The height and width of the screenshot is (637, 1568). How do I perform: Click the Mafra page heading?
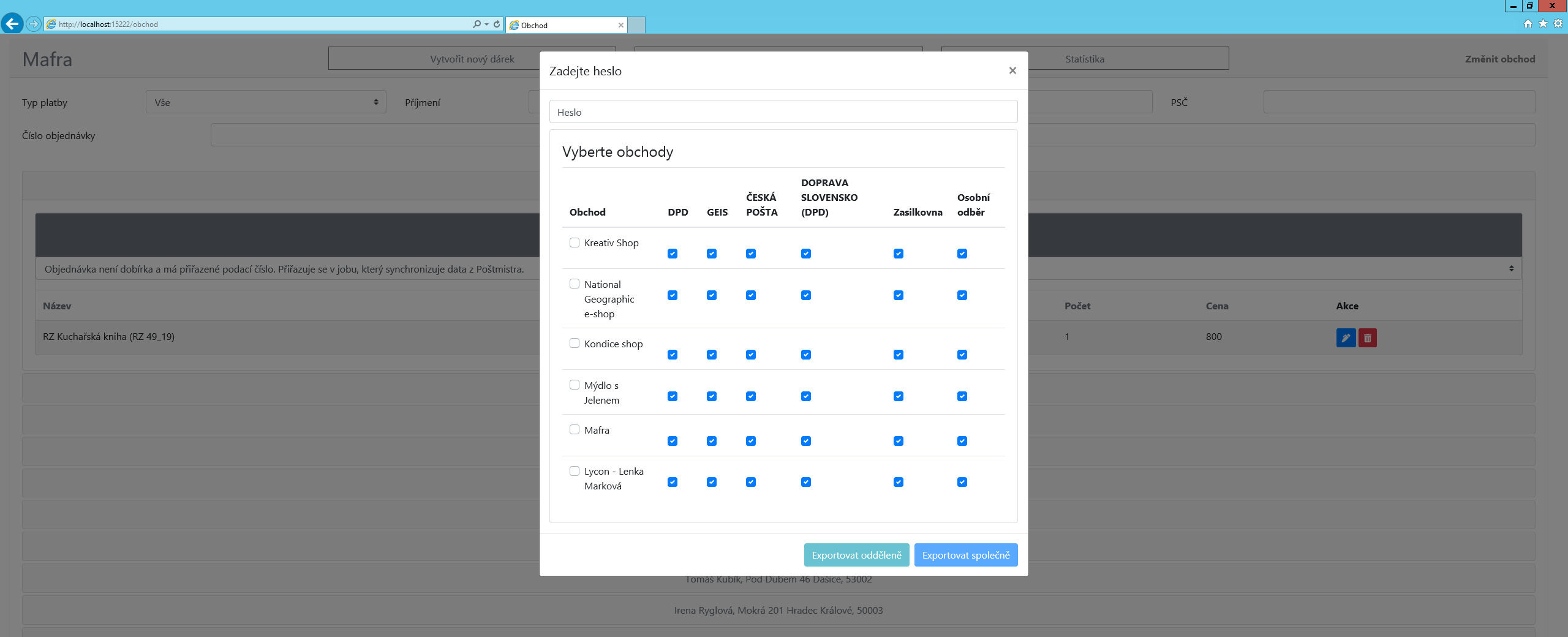[x=47, y=59]
